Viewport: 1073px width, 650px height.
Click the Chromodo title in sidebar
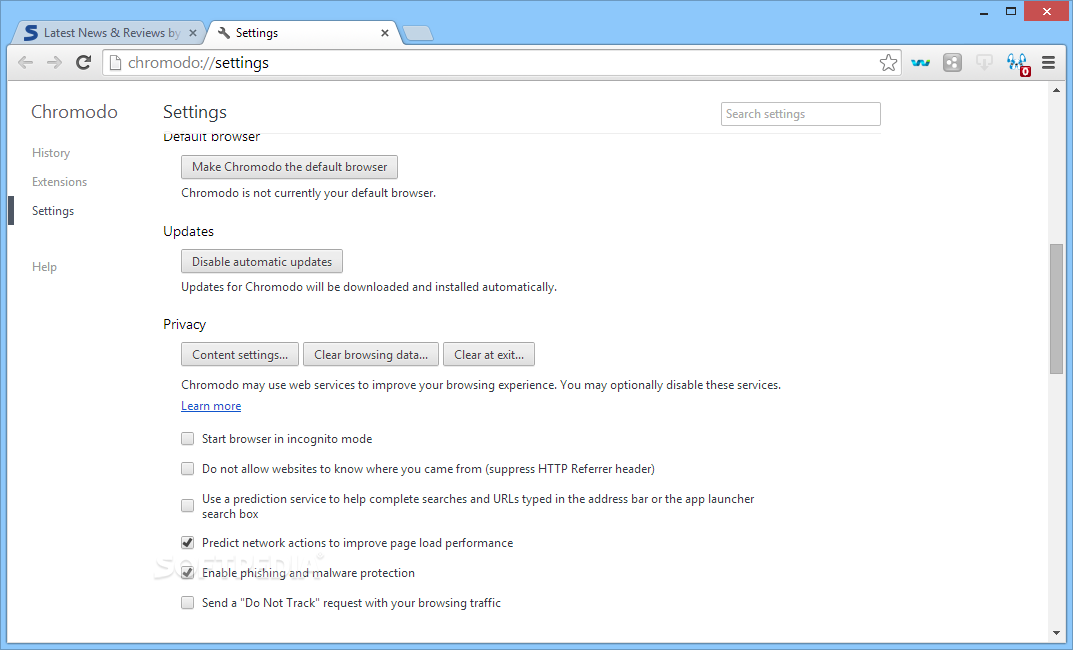74,112
